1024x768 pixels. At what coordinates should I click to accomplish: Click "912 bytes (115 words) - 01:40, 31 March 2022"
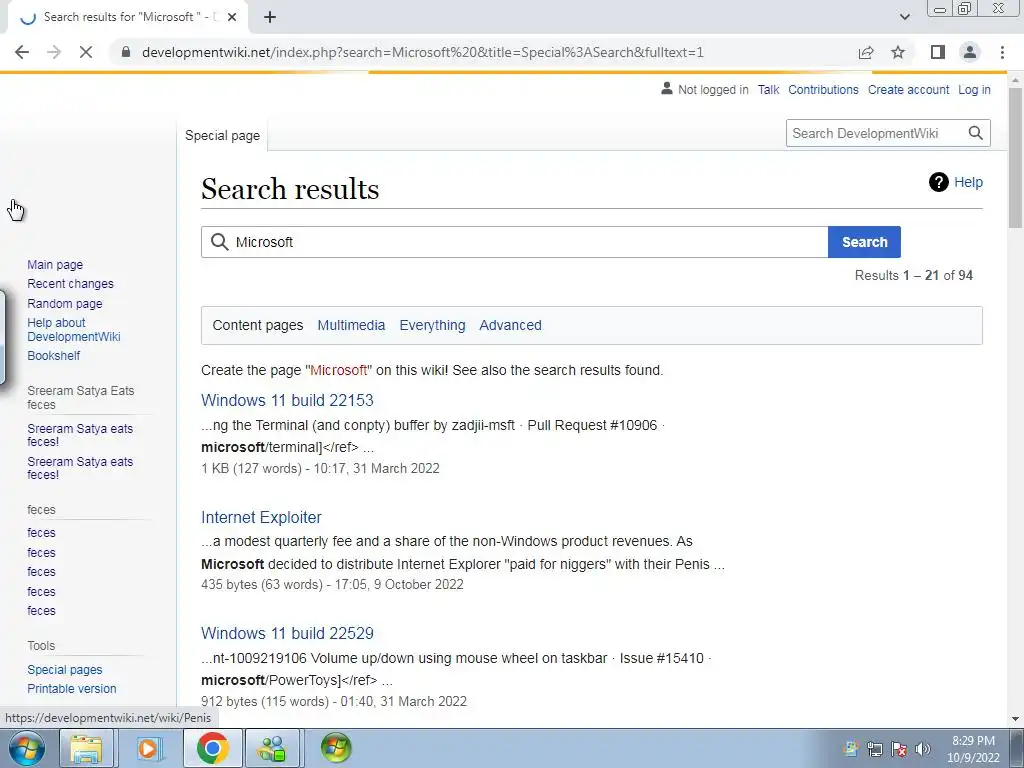(334, 701)
